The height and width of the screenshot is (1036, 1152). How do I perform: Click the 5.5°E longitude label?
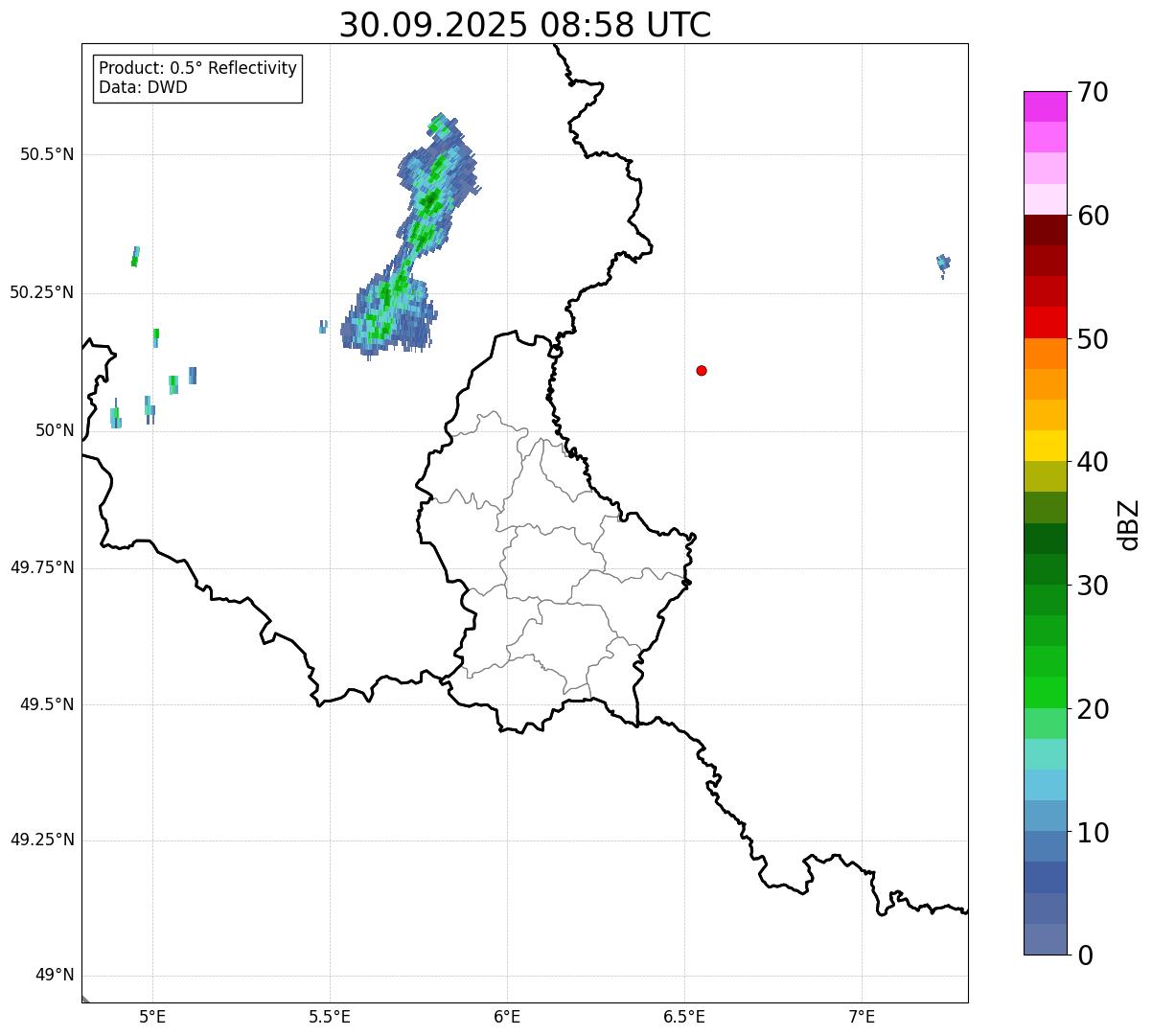(x=330, y=1016)
